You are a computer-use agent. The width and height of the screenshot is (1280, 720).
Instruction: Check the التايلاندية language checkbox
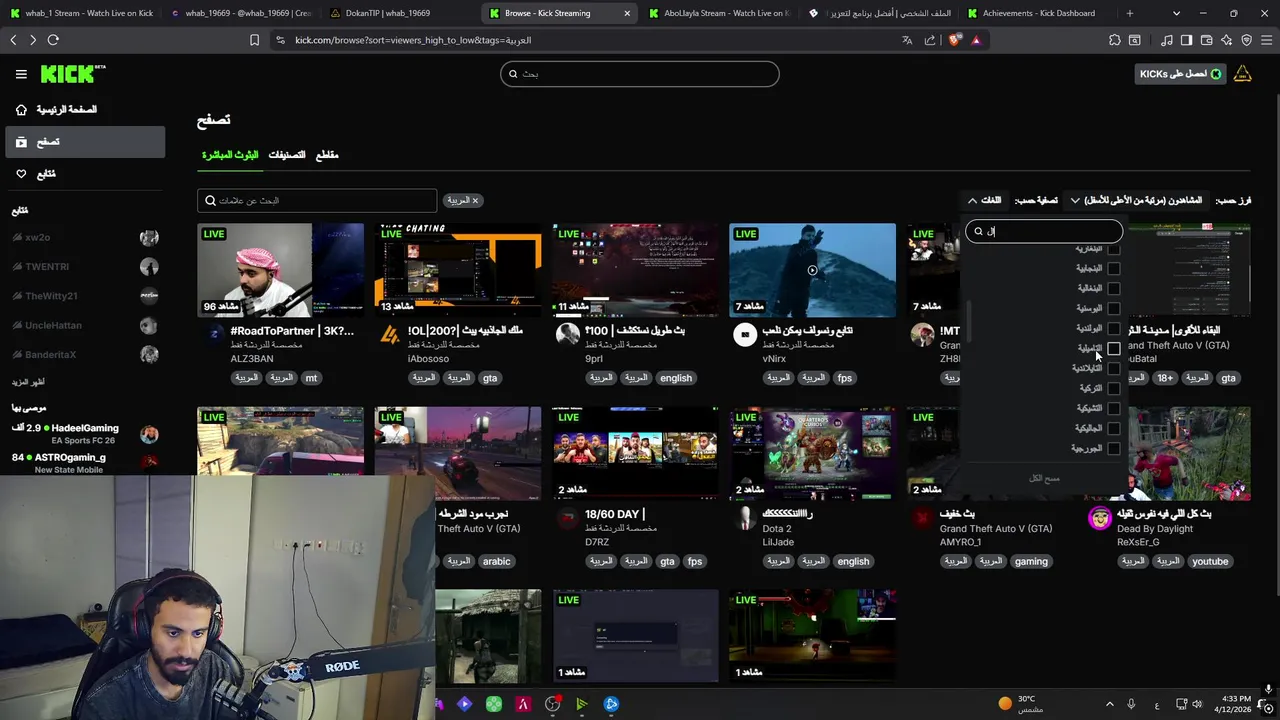click(x=1114, y=369)
